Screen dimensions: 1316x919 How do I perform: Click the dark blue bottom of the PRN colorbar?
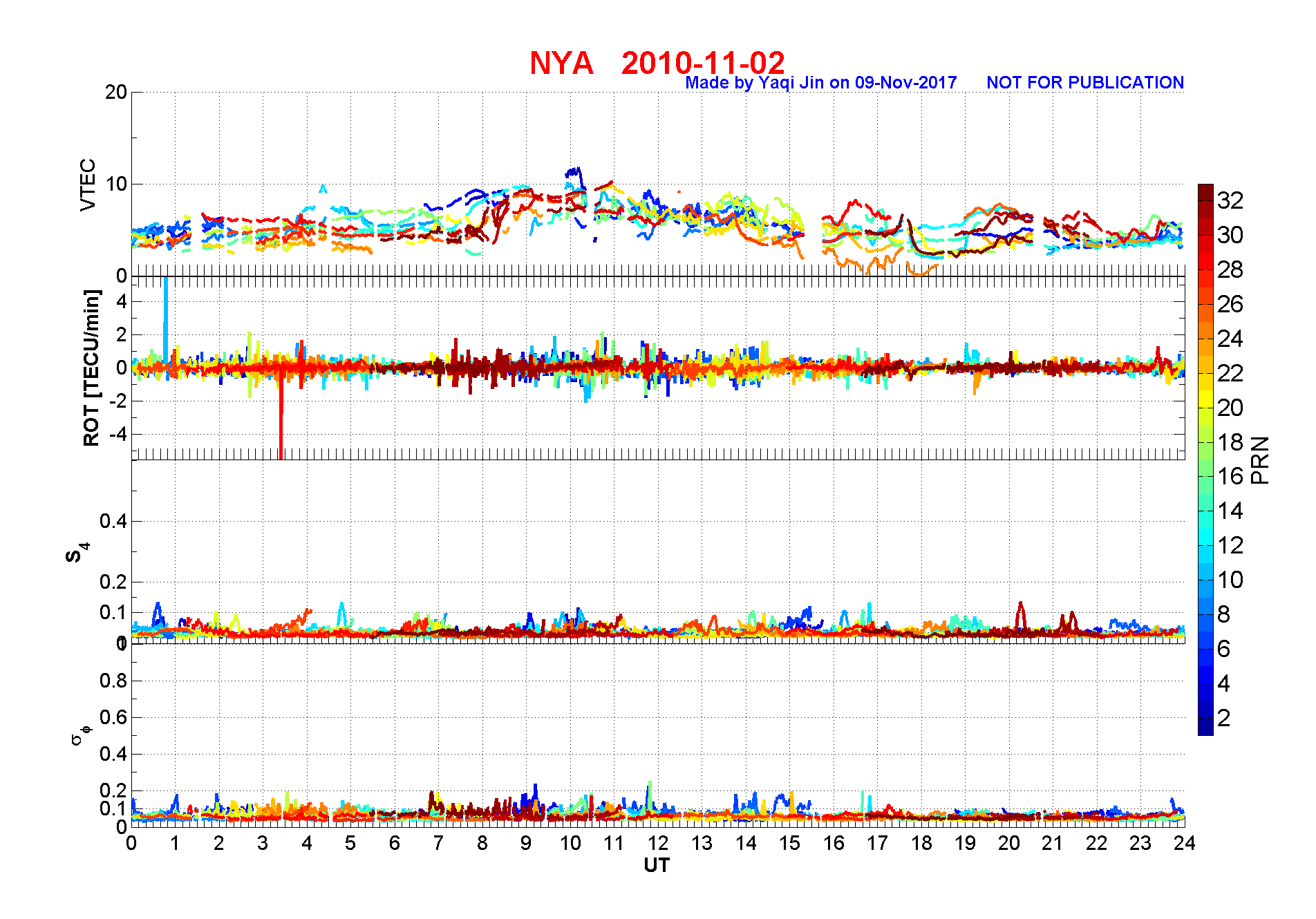pyautogui.click(x=1205, y=727)
